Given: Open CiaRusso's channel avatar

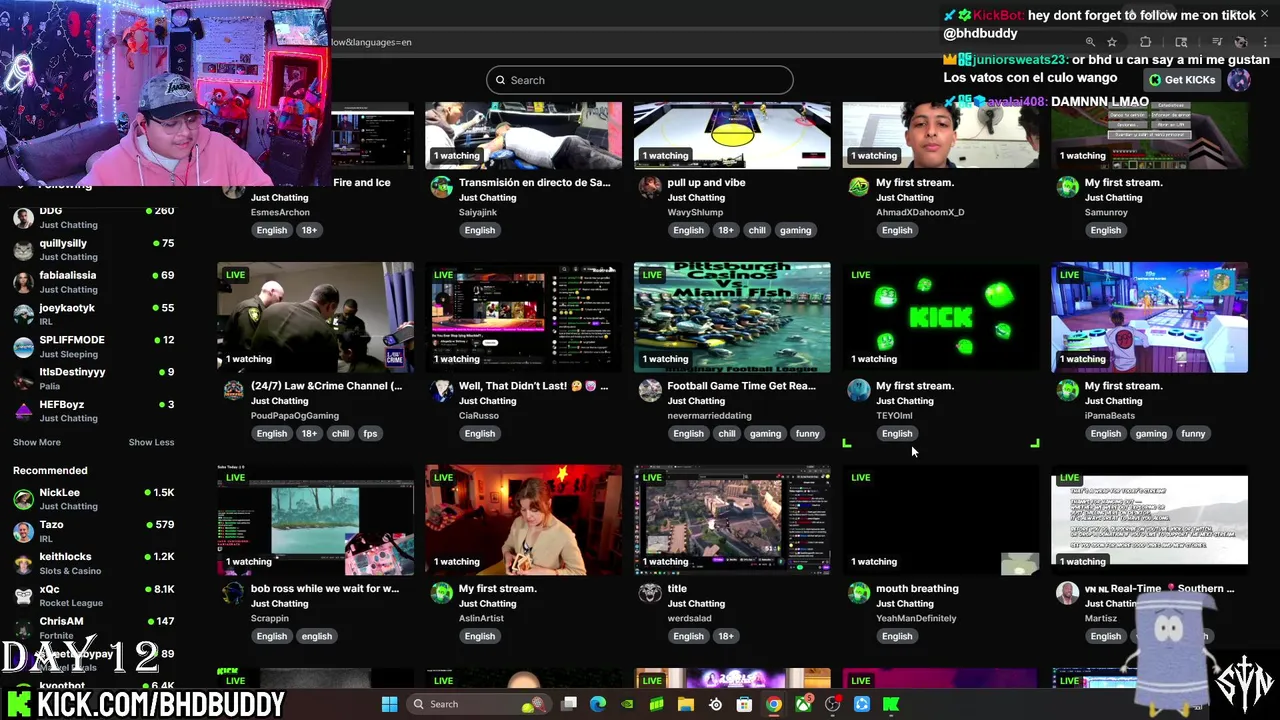Looking at the screenshot, I should point(442,390).
